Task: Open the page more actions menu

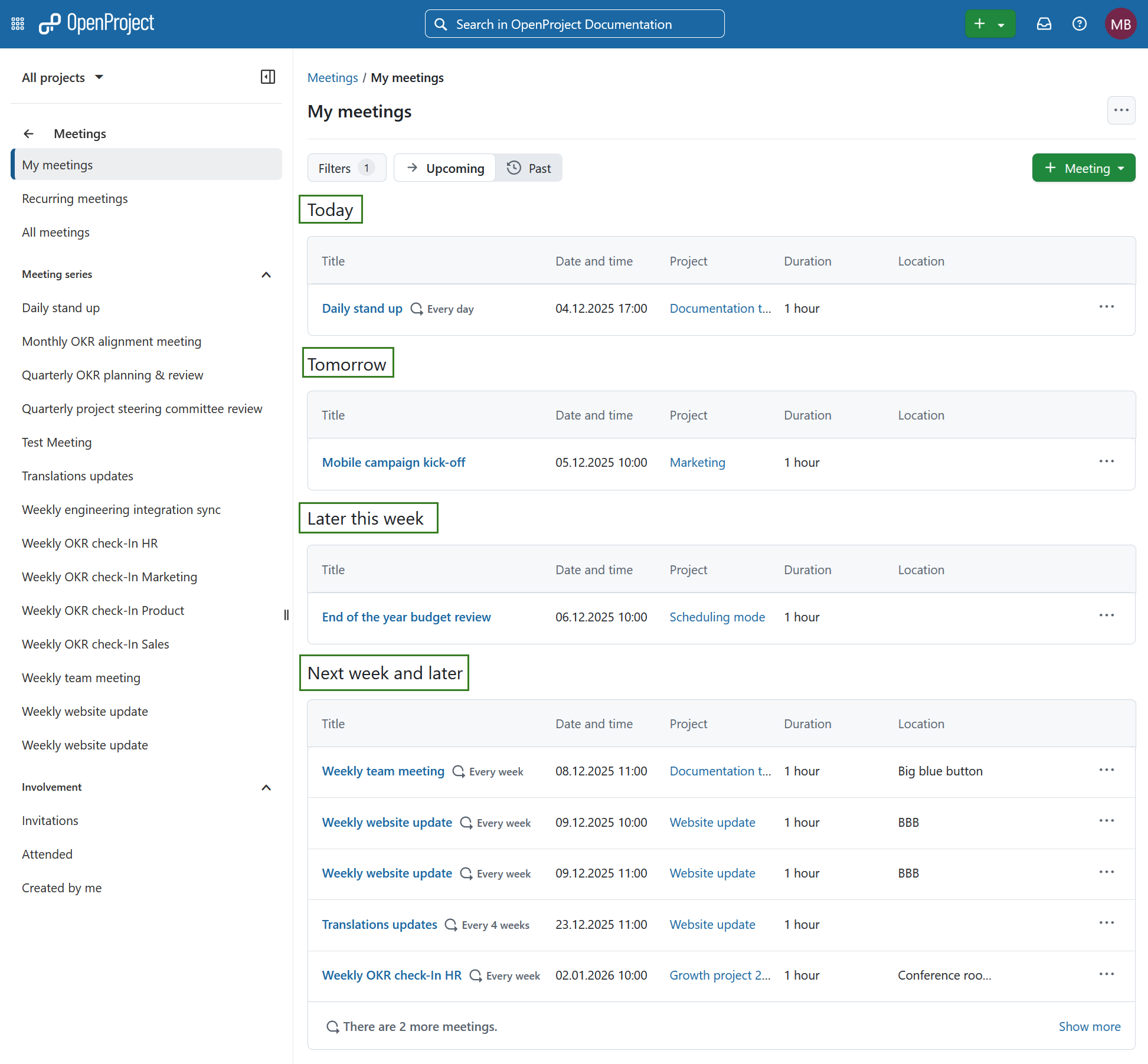Action: [1121, 110]
